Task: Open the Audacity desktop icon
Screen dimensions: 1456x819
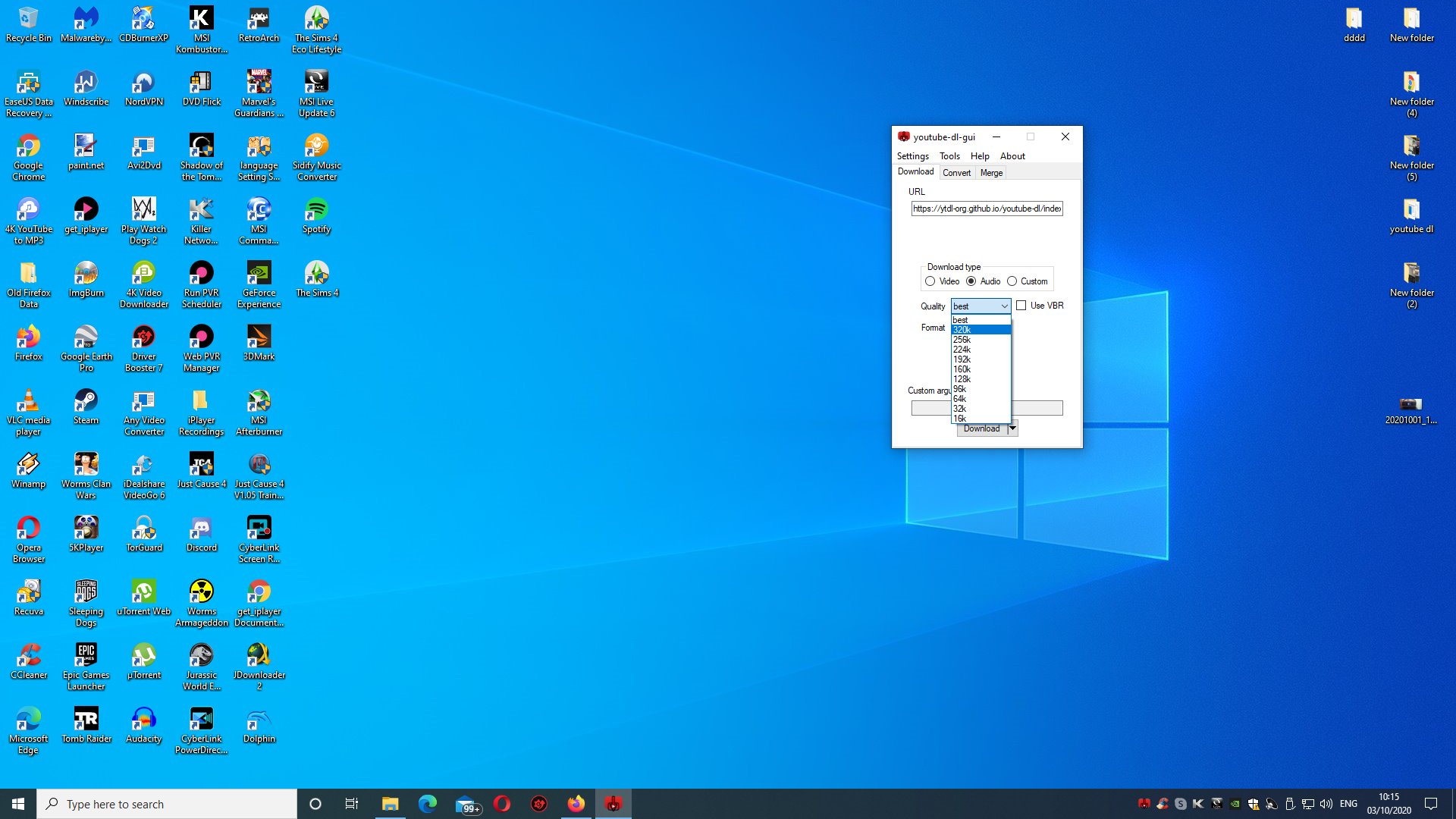Action: click(144, 726)
